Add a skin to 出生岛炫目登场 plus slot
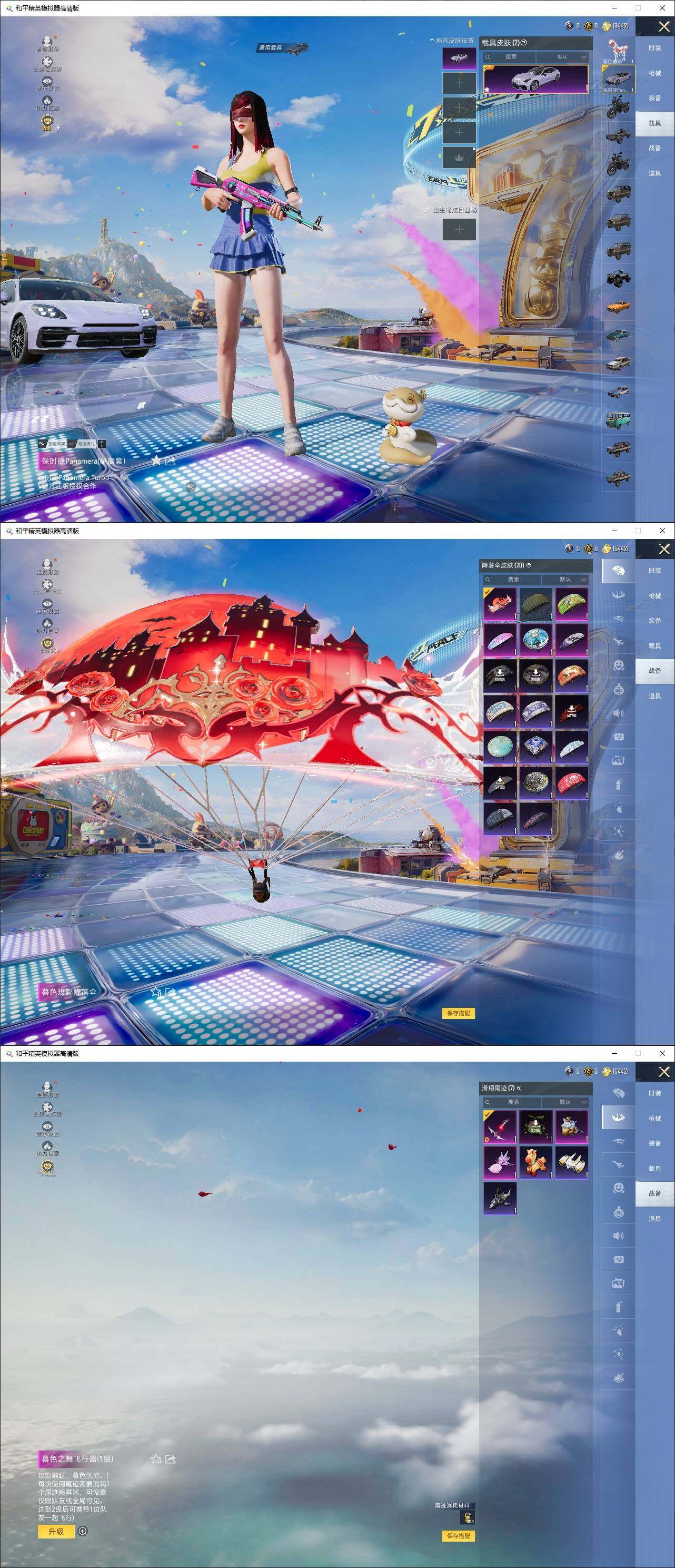Image resolution: width=675 pixels, height=1568 pixels. tap(459, 230)
